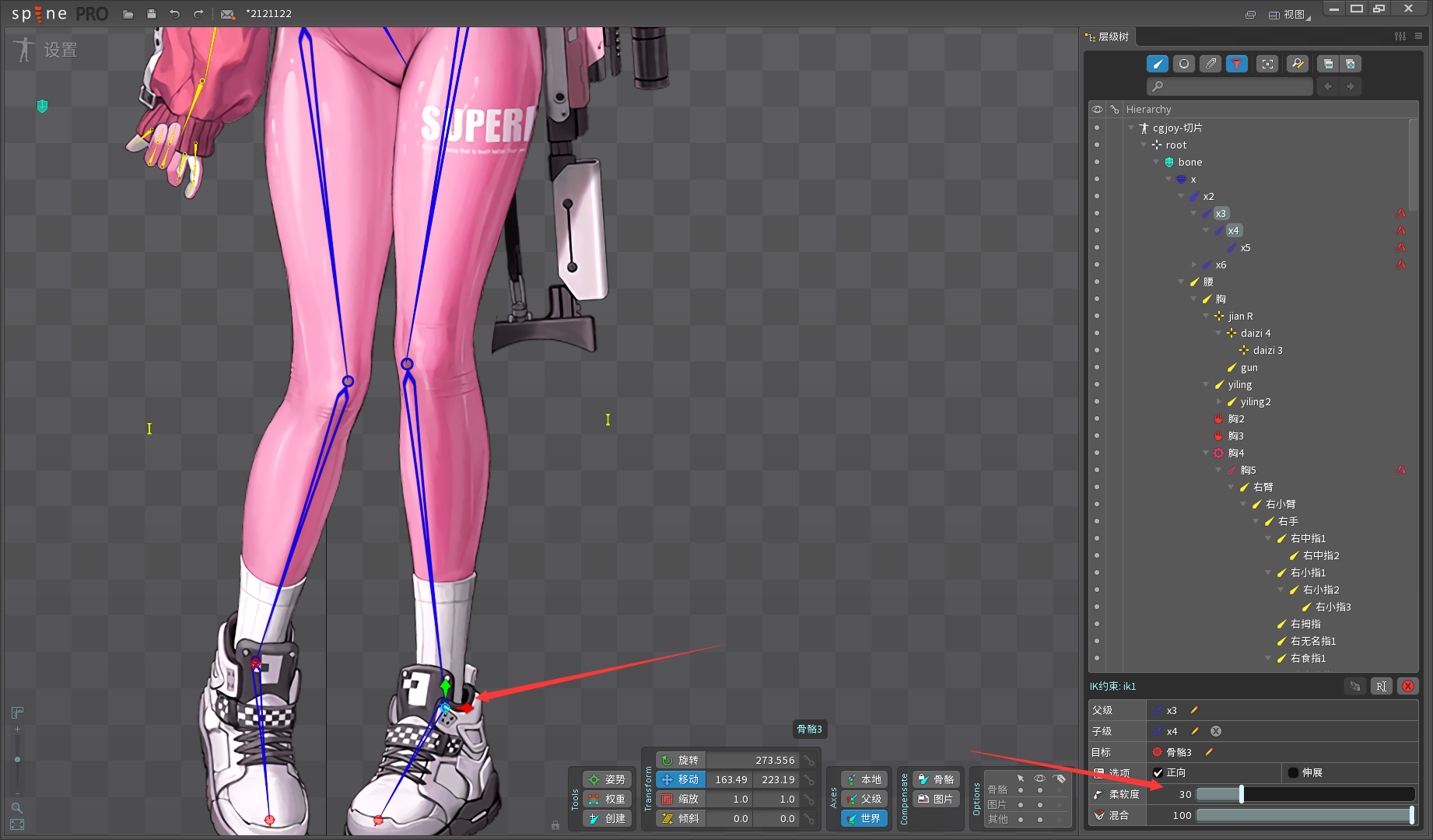This screenshot has width=1433, height=840.
Task: Edit target 骨骼3 pencil icon
Action: (x=1209, y=752)
